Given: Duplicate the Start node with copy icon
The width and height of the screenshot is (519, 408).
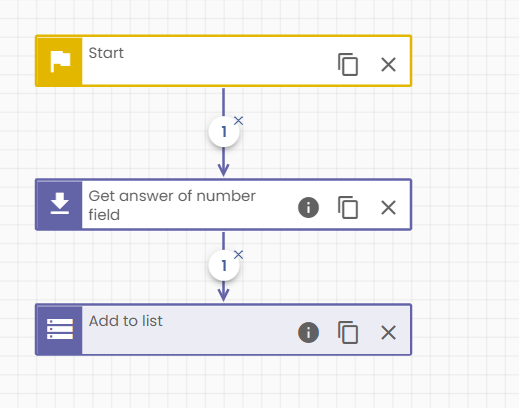Looking at the screenshot, I should 348,64.
